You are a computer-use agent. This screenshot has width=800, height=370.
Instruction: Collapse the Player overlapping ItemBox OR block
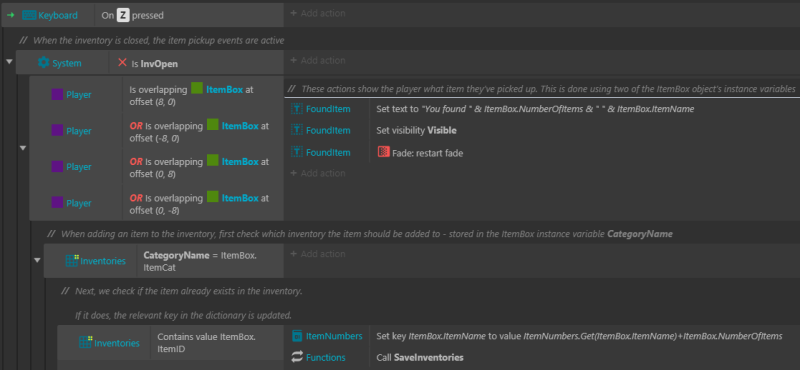[22, 148]
